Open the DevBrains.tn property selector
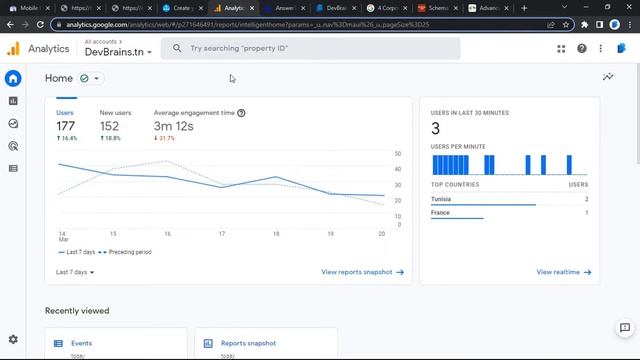The height and width of the screenshot is (360, 640). point(118,52)
